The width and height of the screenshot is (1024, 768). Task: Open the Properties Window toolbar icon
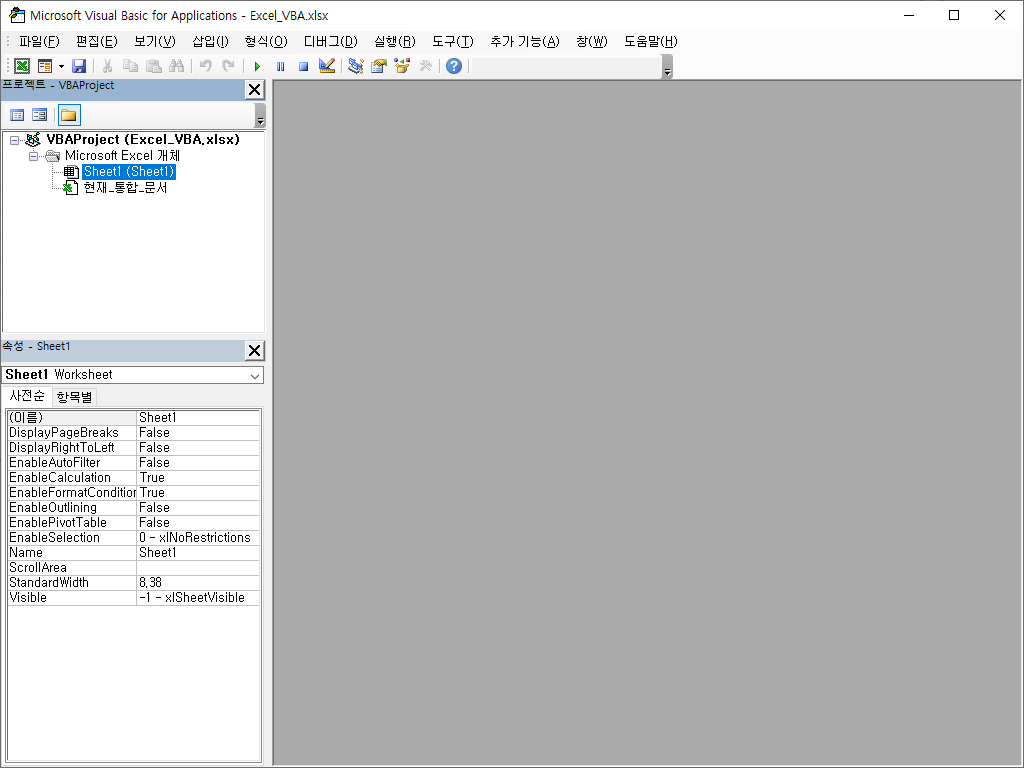point(379,66)
